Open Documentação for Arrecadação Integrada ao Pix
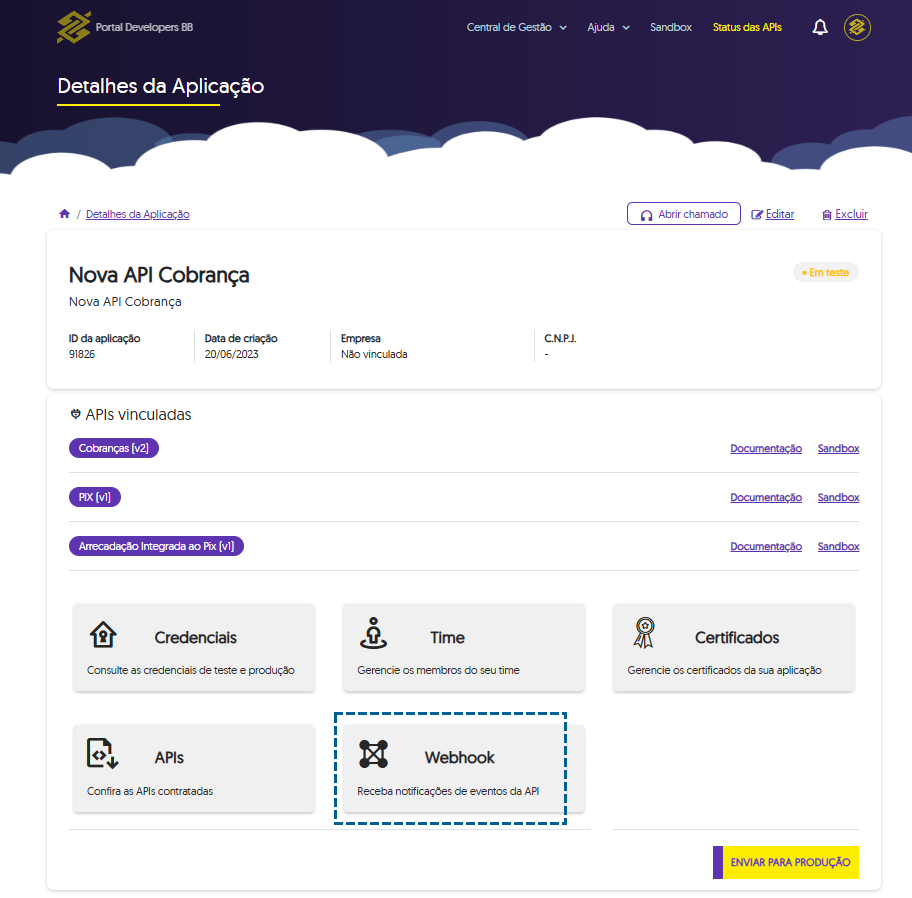 [766, 546]
